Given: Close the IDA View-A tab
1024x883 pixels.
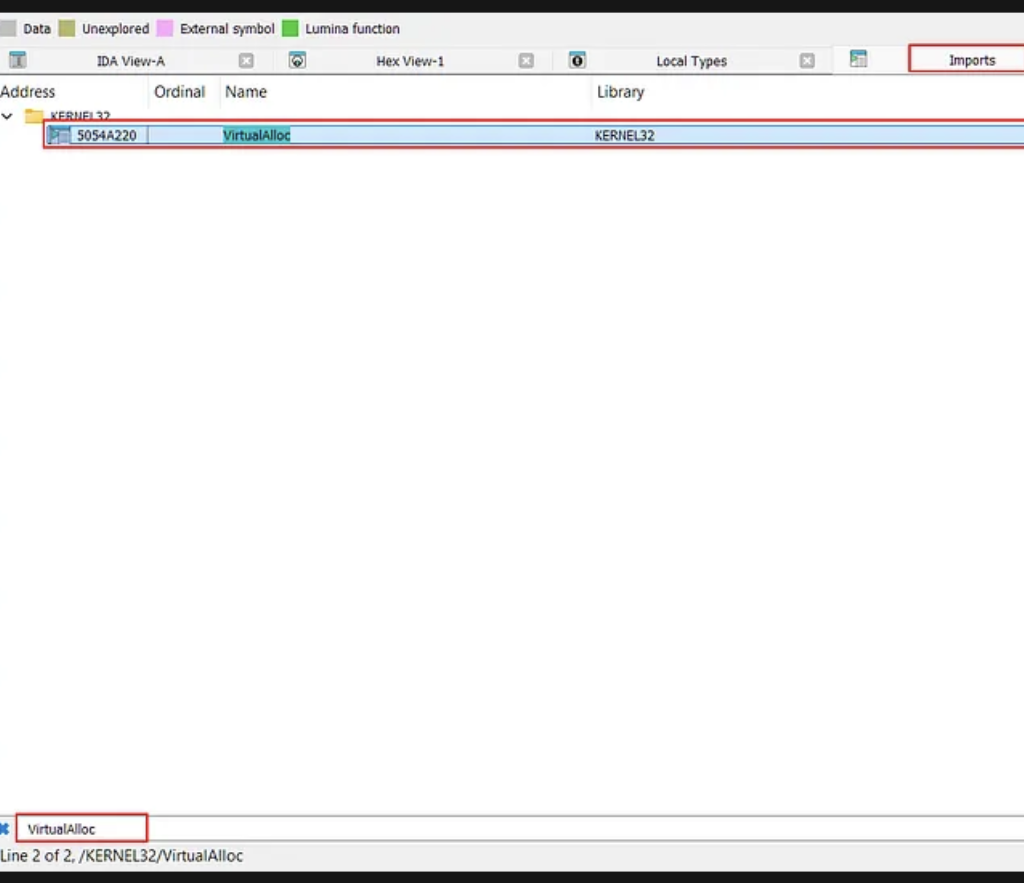Looking at the screenshot, I should (246, 61).
